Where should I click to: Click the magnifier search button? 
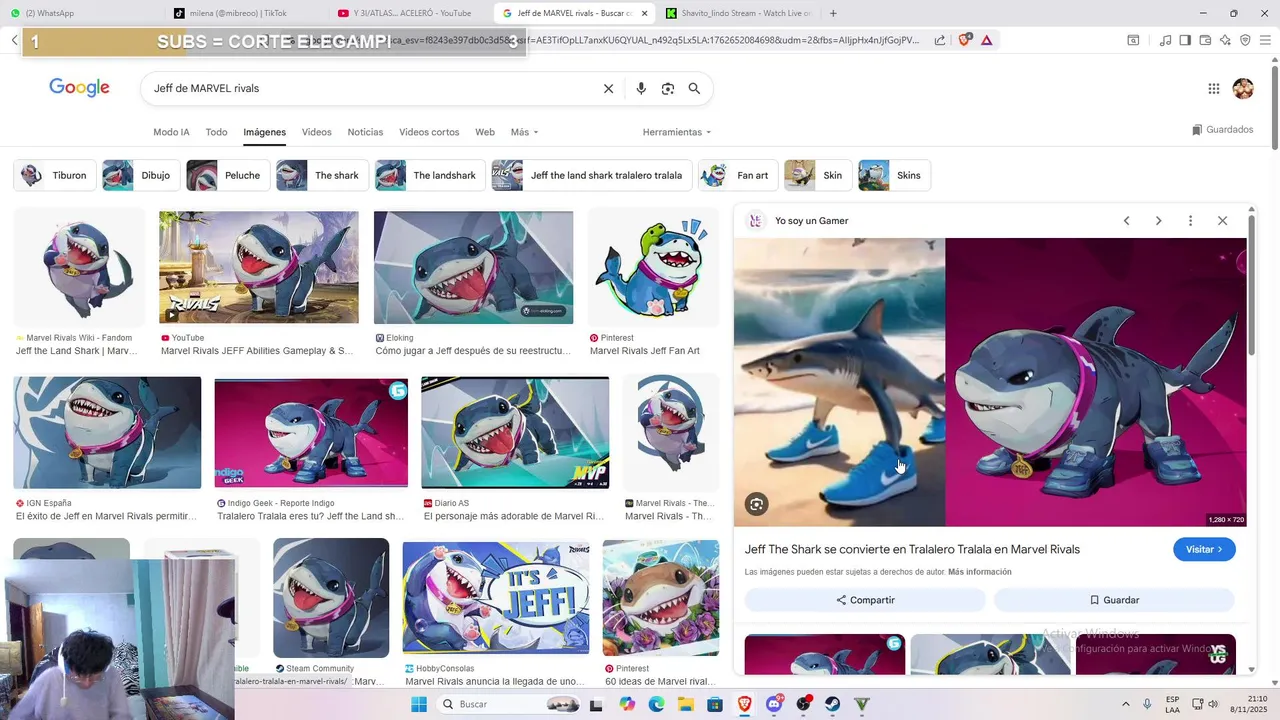pyautogui.click(x=694, y=89)
